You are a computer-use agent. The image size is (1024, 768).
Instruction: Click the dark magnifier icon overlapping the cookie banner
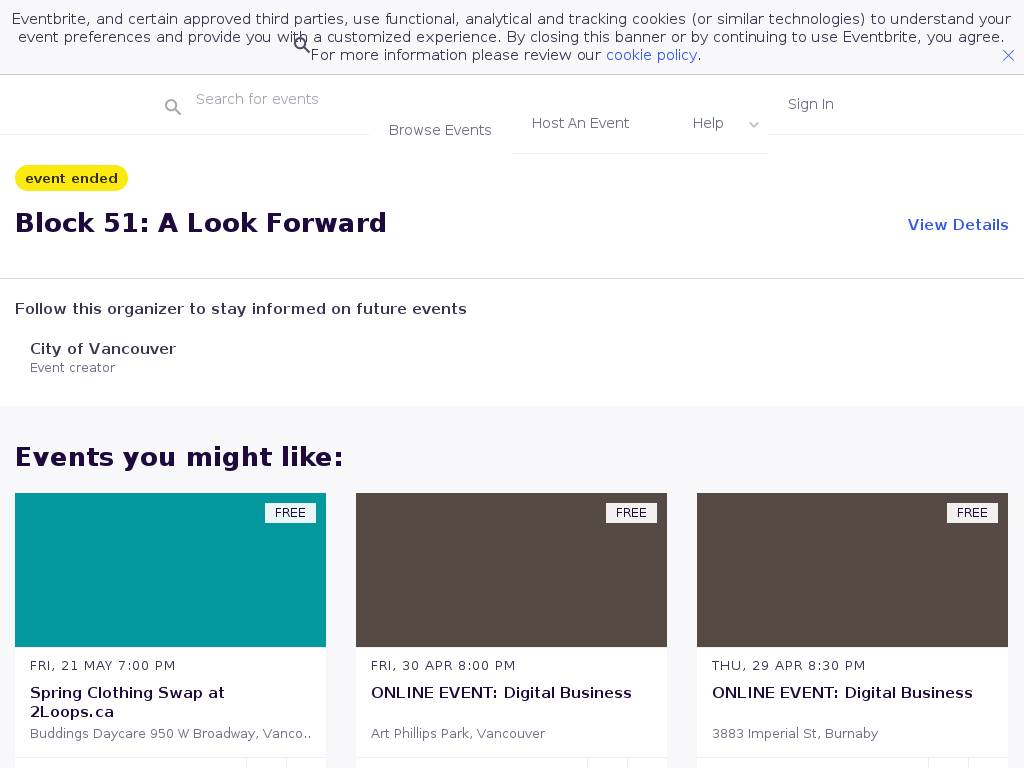tap(302, 44)
